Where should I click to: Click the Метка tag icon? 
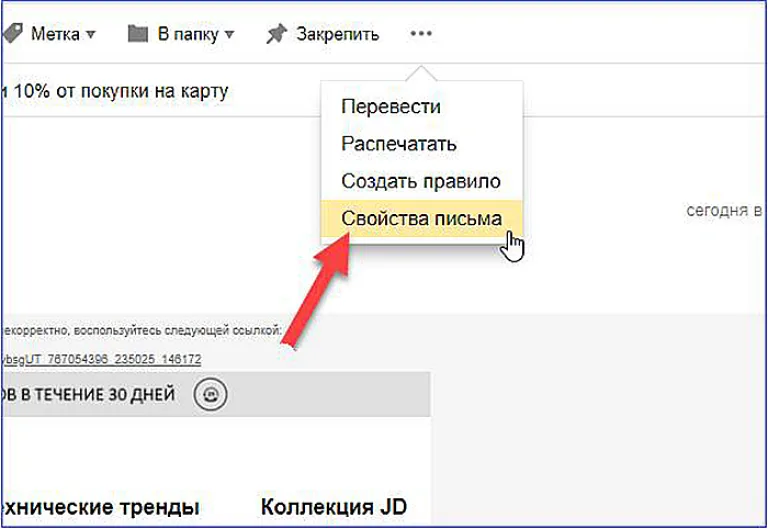coord(12,34)
